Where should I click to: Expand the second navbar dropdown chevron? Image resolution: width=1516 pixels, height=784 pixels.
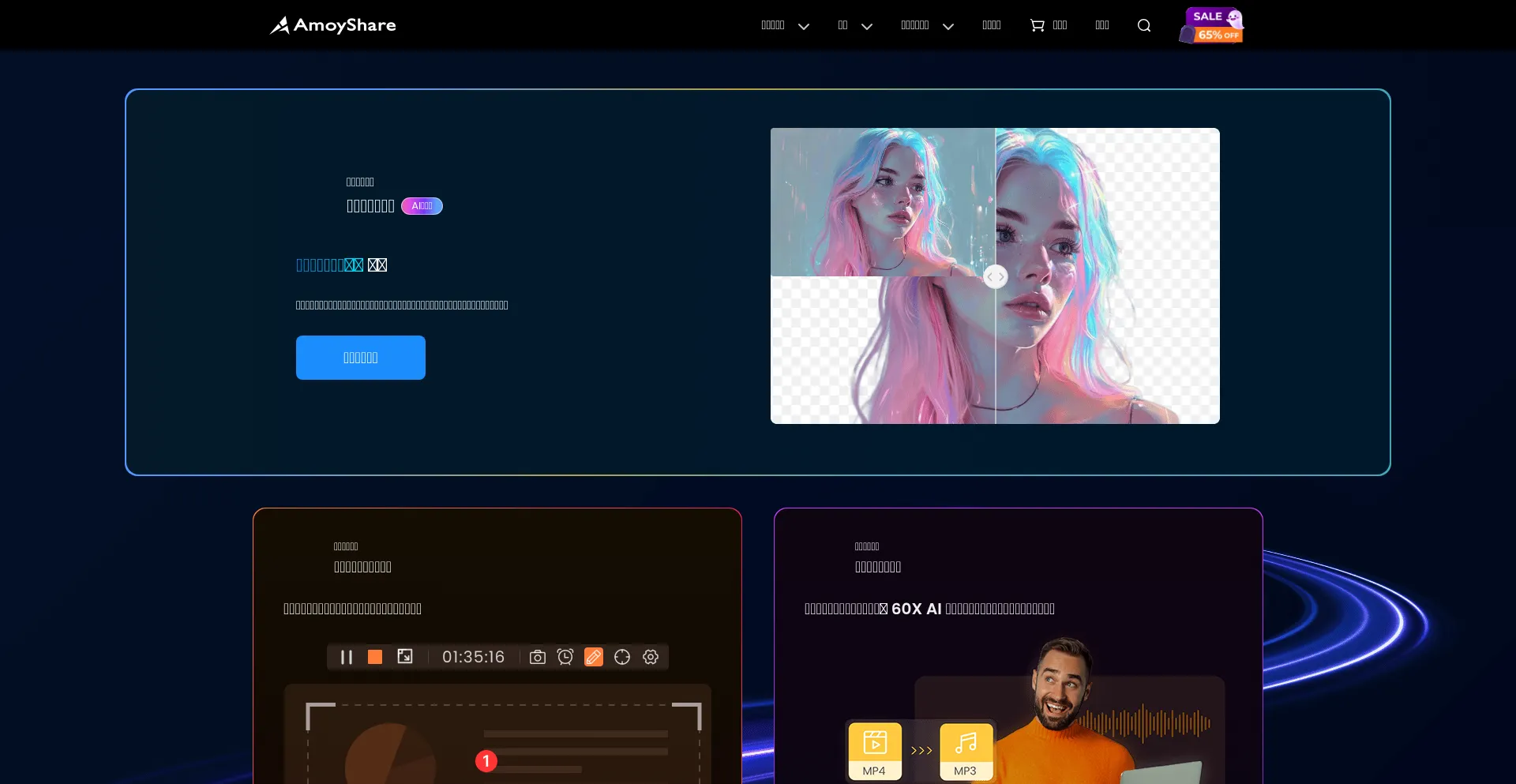pos(867,26)
